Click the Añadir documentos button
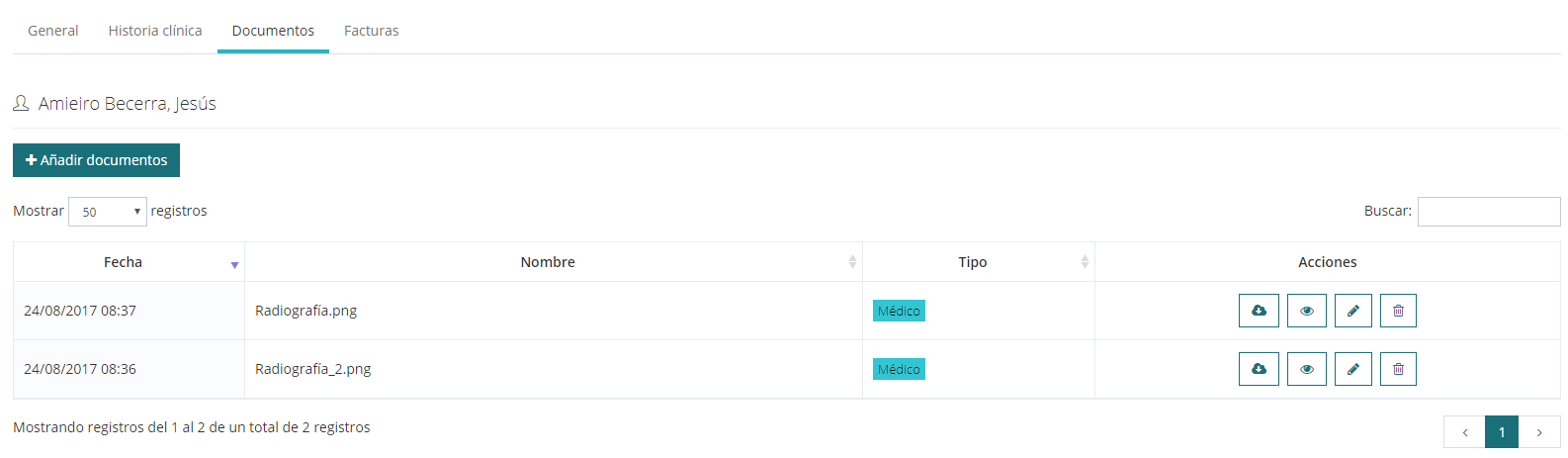The image size is (1568, 458). click(x=97, y=160)
